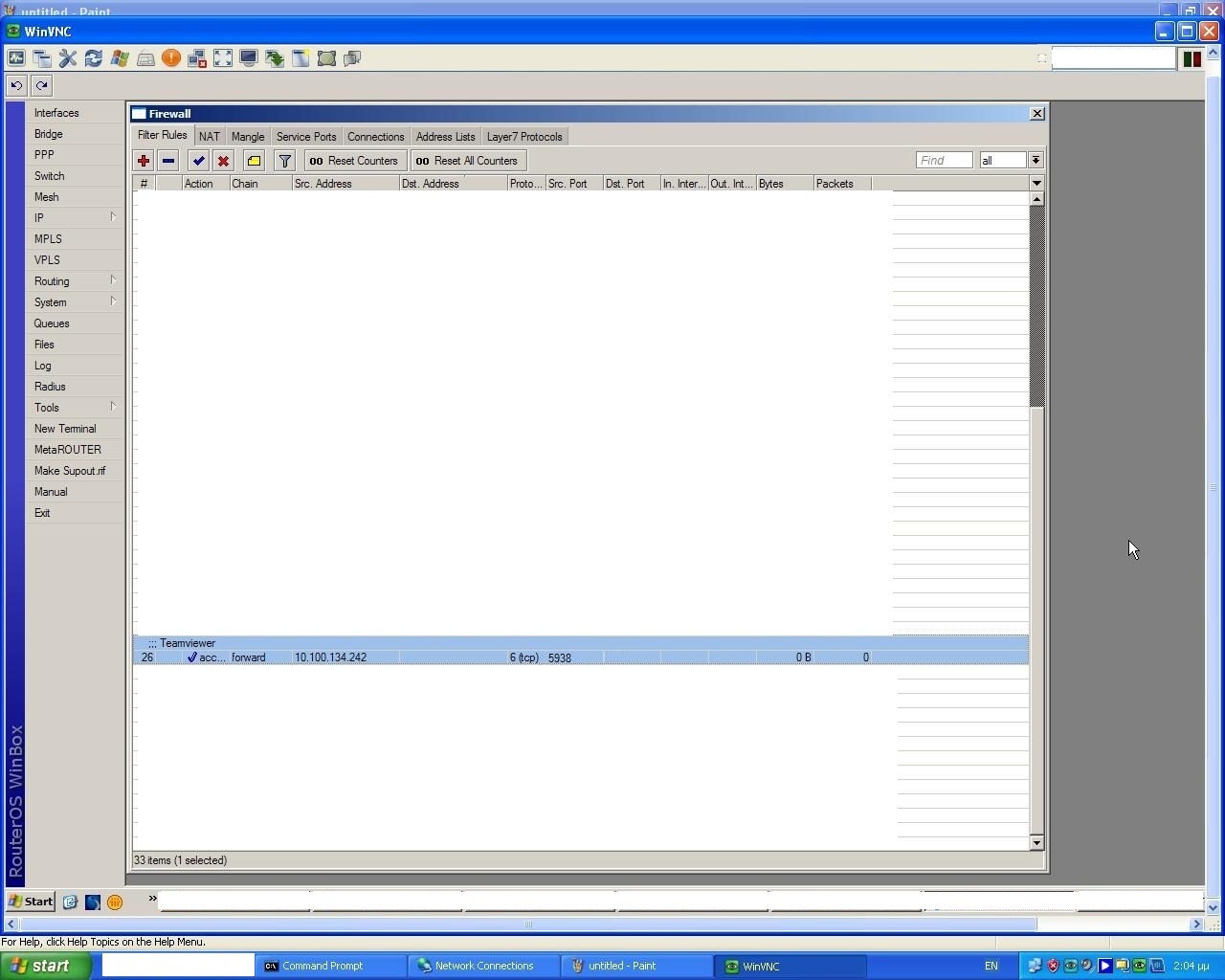This screenshot has height=980, width=1225.
Task: Click the Chain column header
Action: 260,184
